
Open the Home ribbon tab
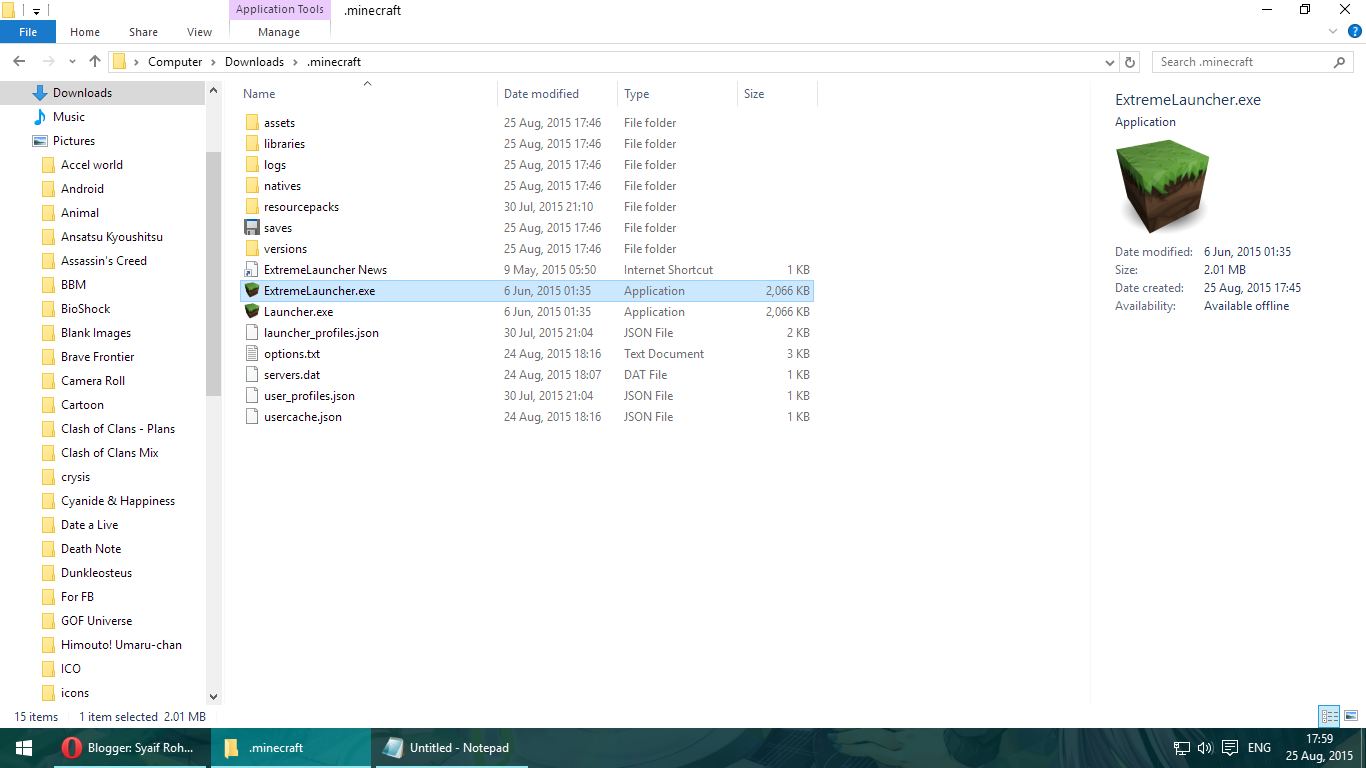point(85,32)
